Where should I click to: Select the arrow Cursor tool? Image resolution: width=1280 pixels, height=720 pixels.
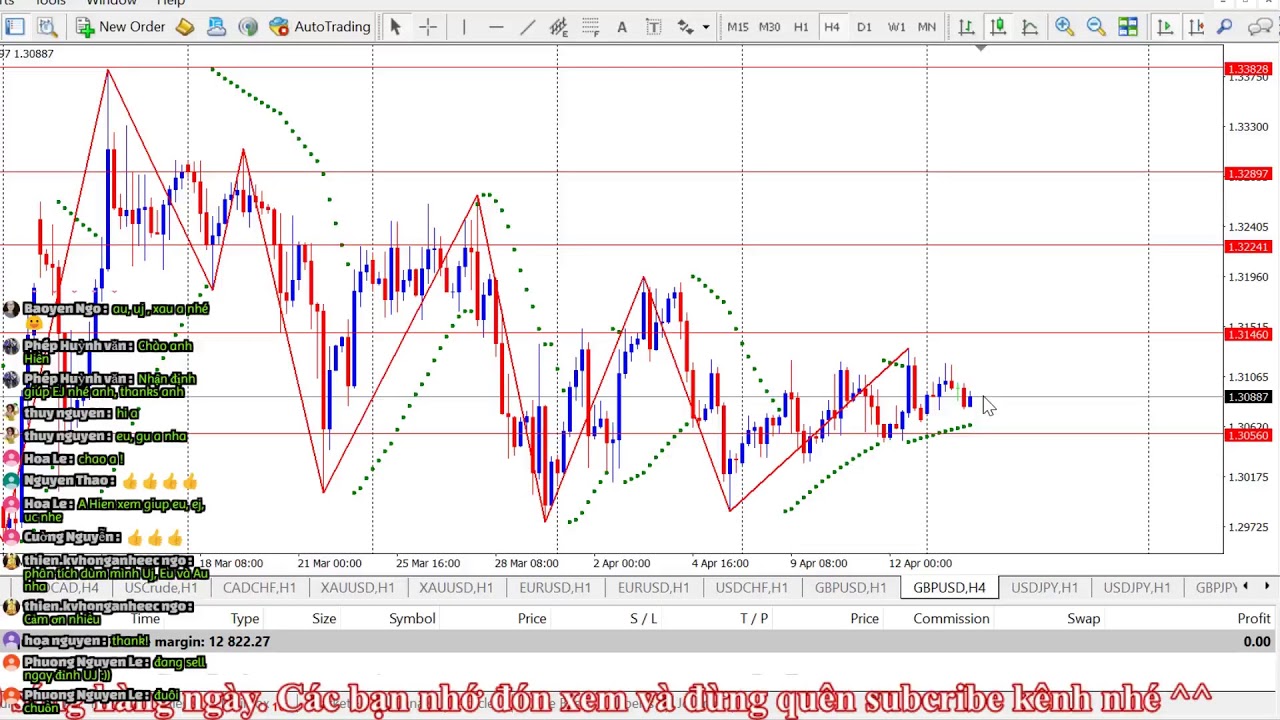pos(396,27)
